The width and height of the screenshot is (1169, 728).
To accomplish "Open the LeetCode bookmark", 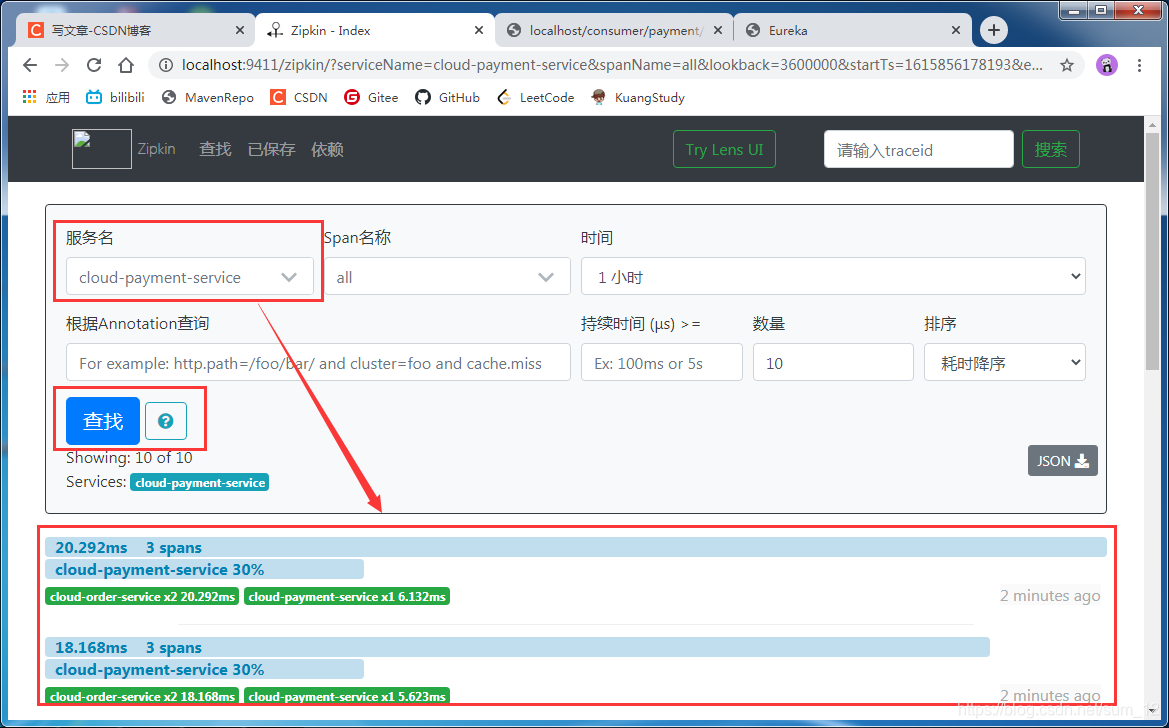I will (x=535, y=98).
